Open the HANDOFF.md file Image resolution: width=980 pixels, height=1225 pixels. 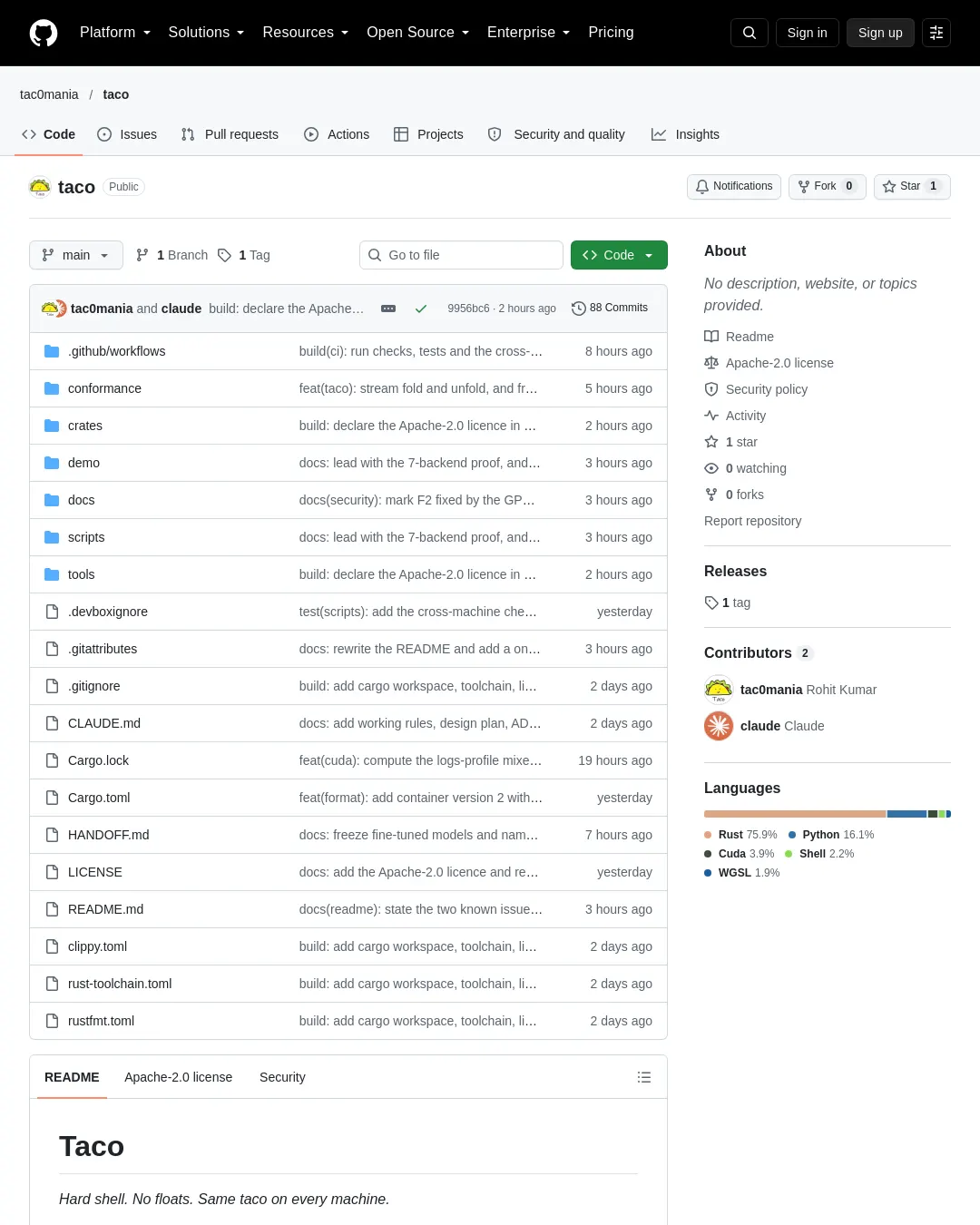108,835
